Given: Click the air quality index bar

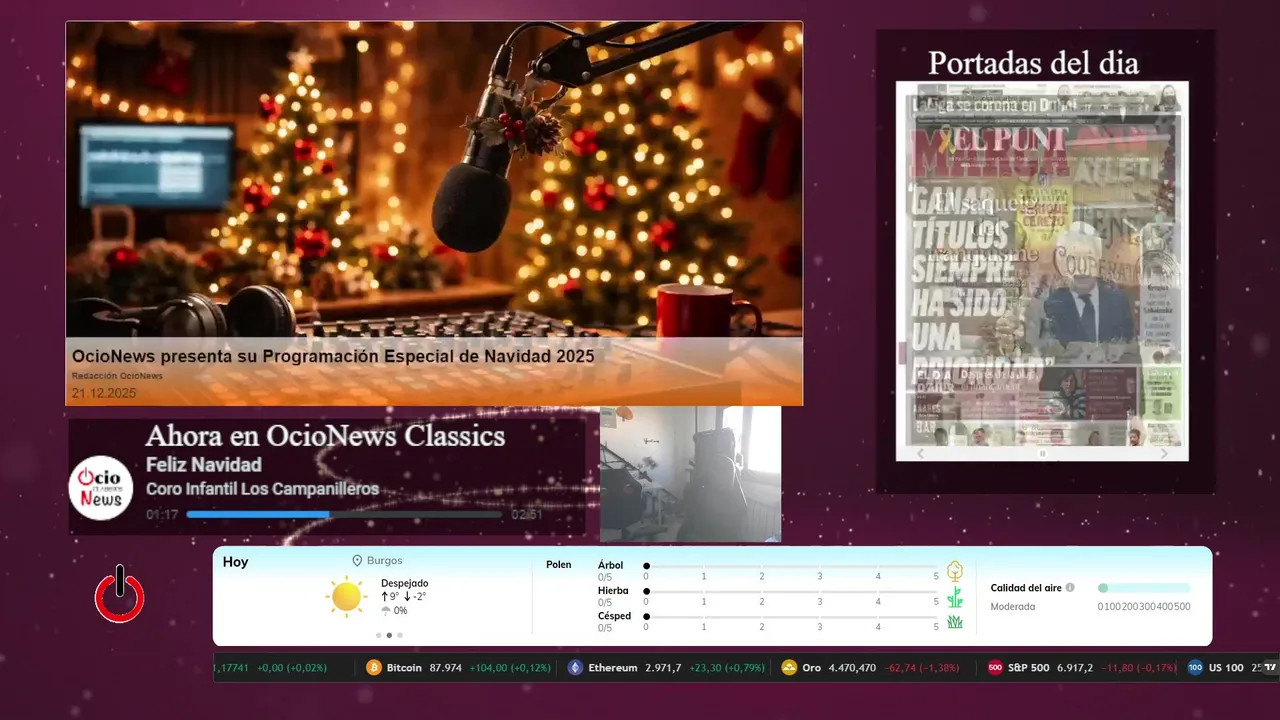Looking at the screenshot, I should (1144, 588).
